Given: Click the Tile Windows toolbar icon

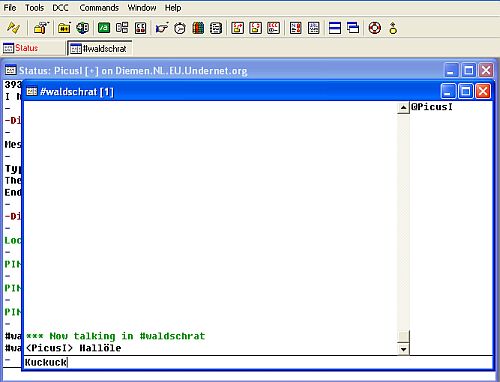Looking at the screenshot, I should click(335, 28).
